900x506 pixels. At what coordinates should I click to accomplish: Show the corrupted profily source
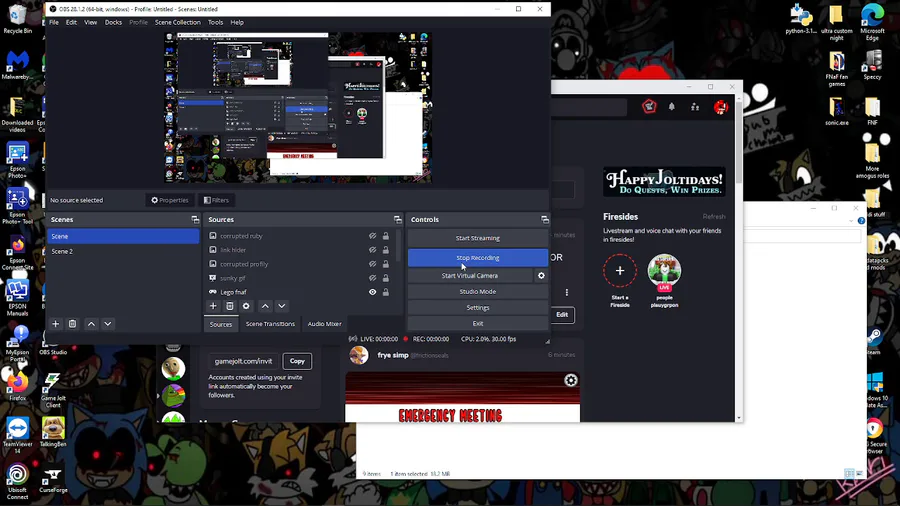click(x=373, y=264)
